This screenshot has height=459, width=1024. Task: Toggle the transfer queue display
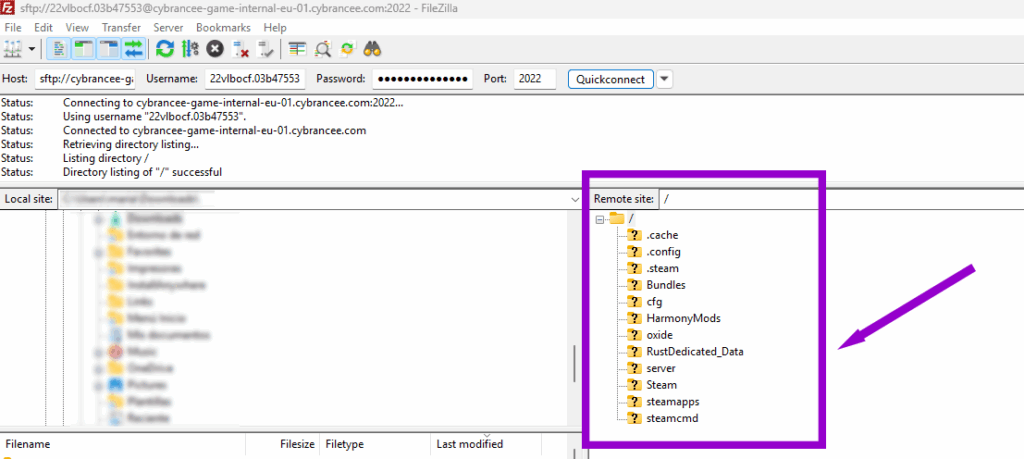click(x=133, y=49)
